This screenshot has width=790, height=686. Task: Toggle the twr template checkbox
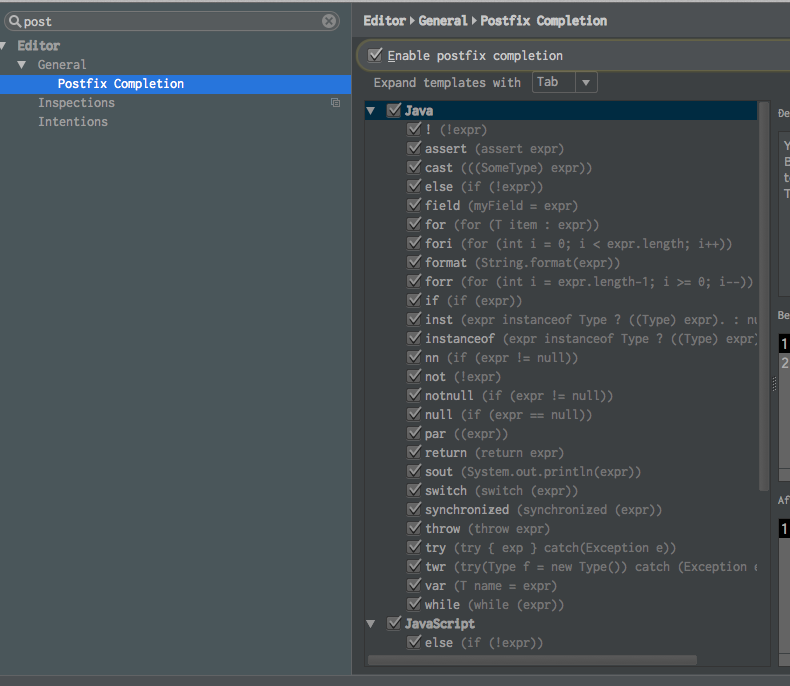point(414,566)
